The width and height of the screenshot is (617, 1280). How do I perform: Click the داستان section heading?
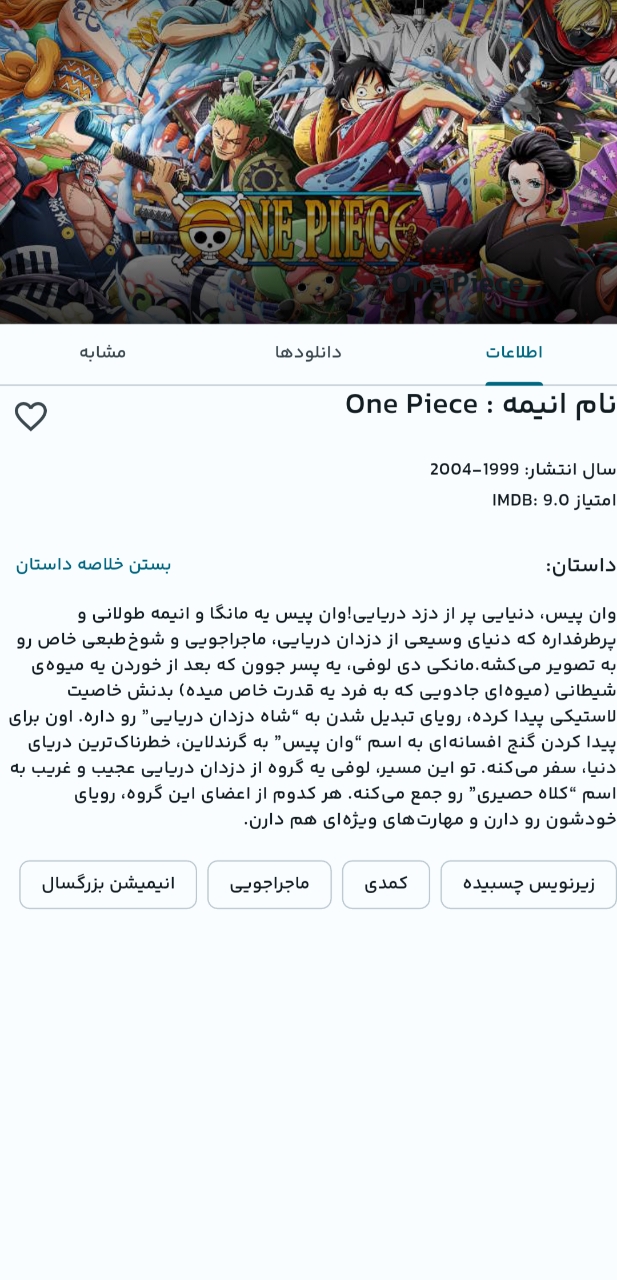(580, 566)
